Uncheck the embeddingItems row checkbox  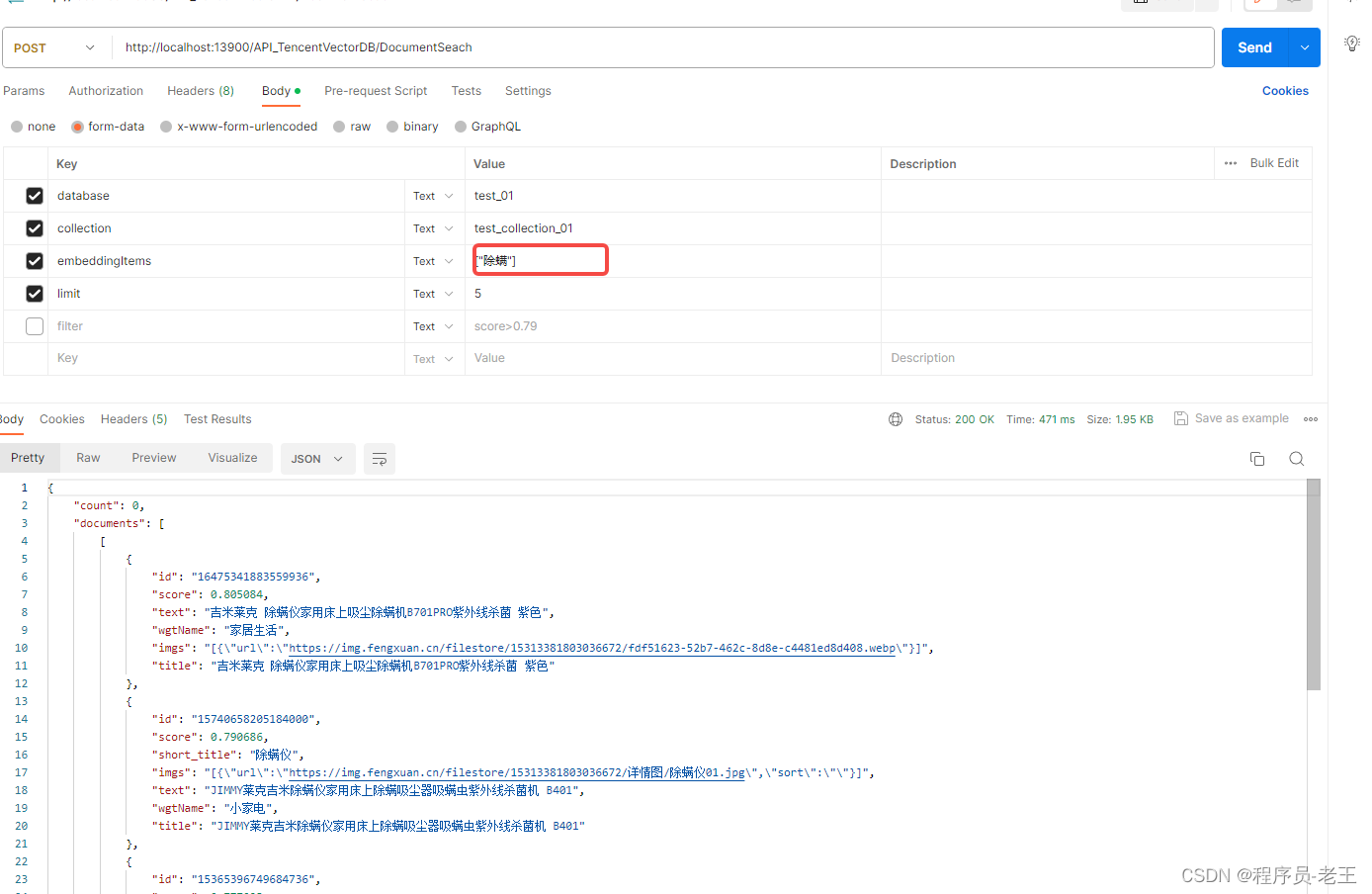click(35, 261)
